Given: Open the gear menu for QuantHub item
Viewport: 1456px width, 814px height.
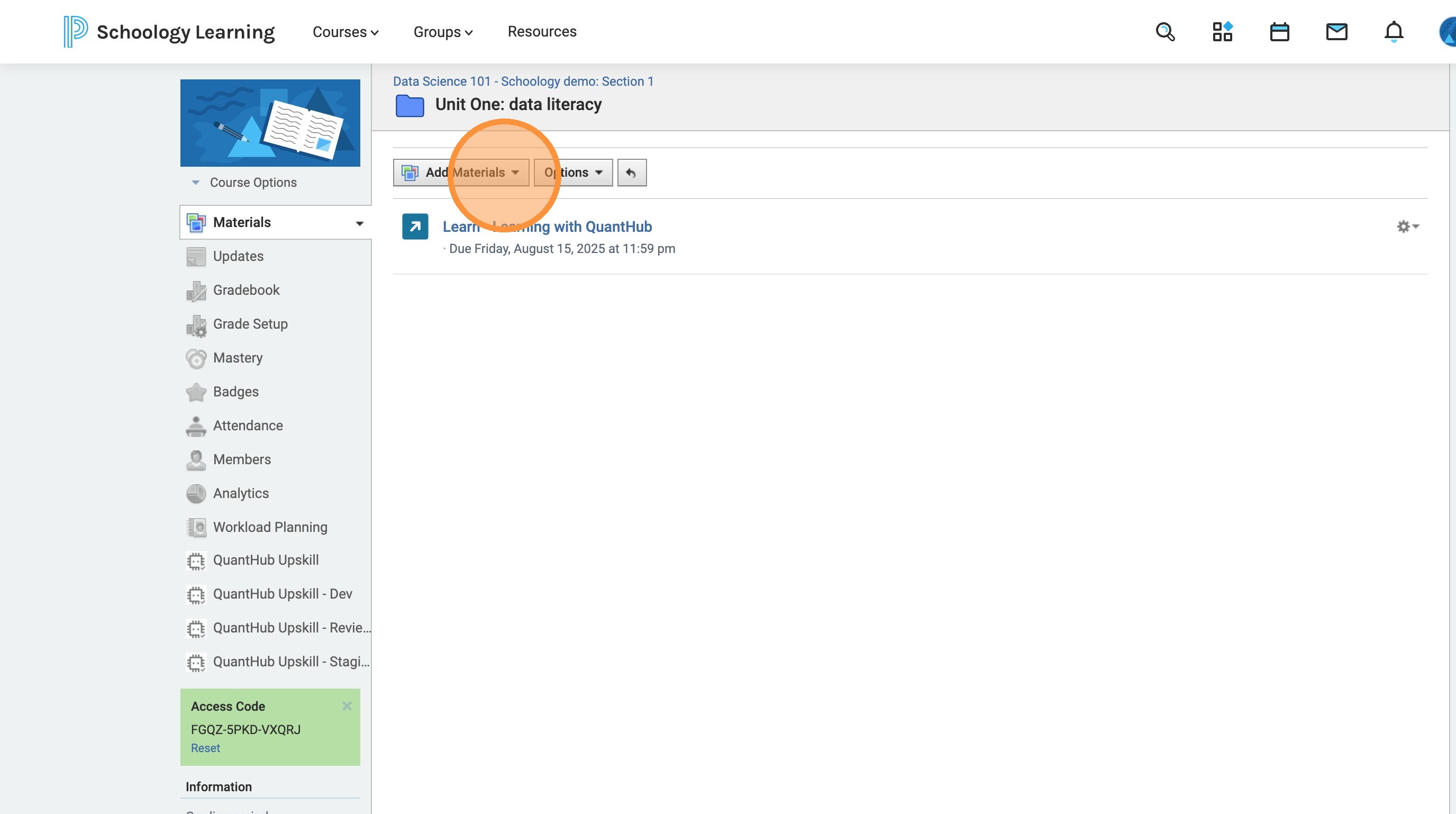Looking at the screenshot, I should [x=1407, y=227].
